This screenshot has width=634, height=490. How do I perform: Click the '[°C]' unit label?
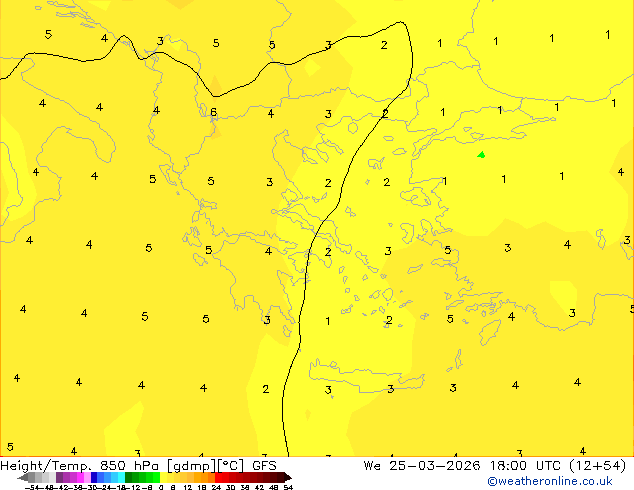(231, 466)
